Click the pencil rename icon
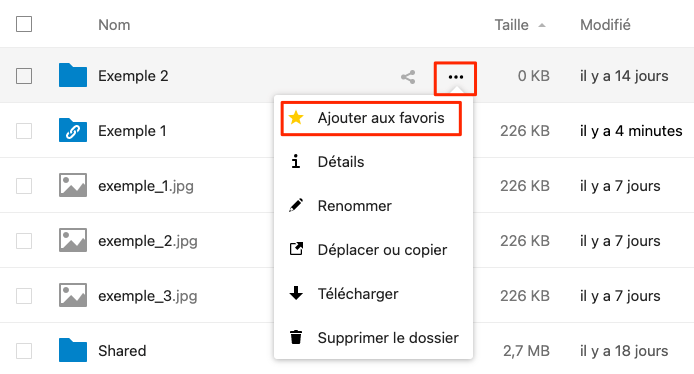 click(x=296, y=205)
